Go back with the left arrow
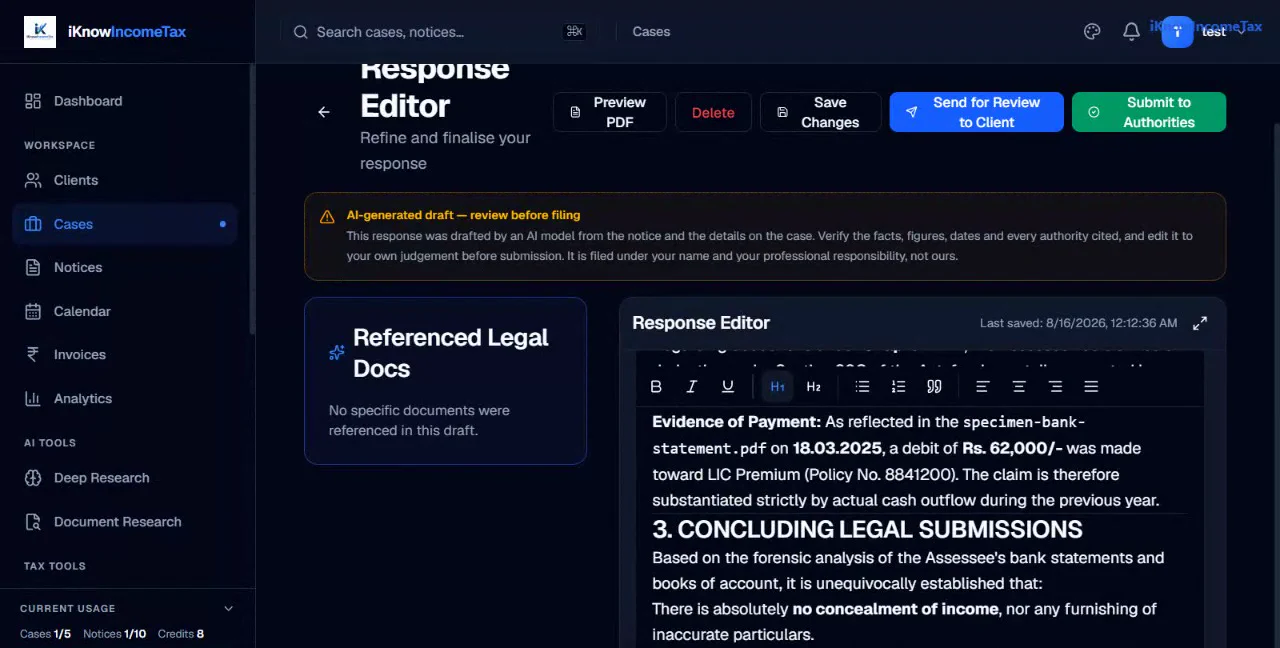Image resolution: width=1280 pixels, height=648 pixels. 324,112
